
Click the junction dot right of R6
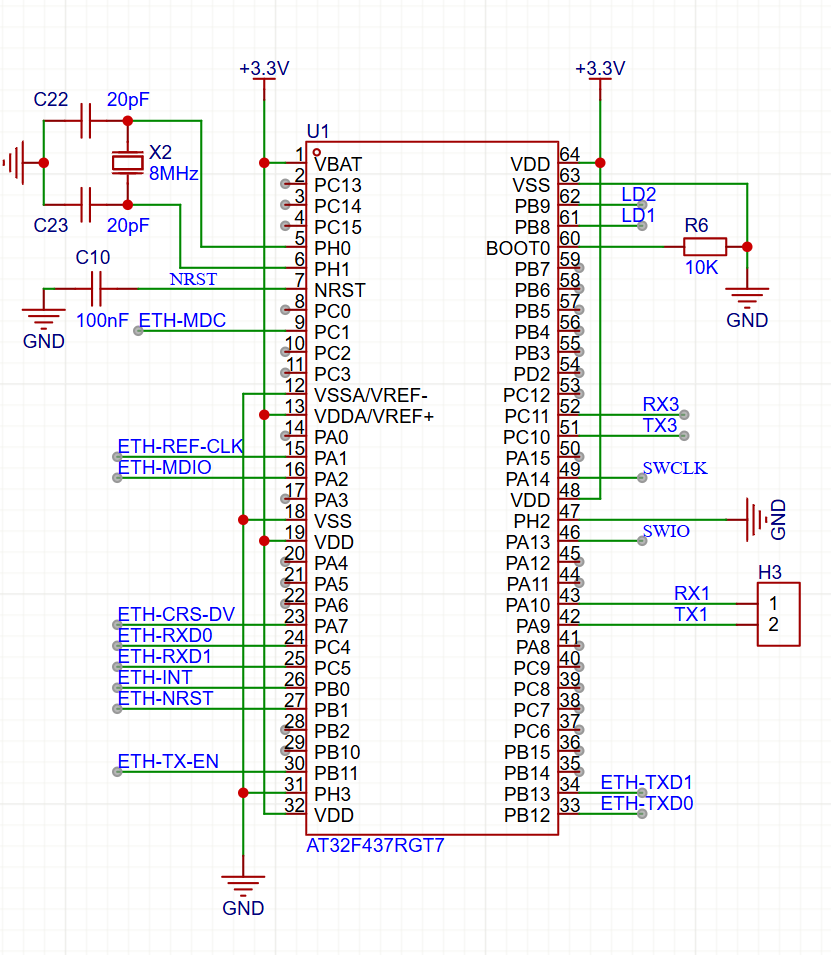[747, 247]
